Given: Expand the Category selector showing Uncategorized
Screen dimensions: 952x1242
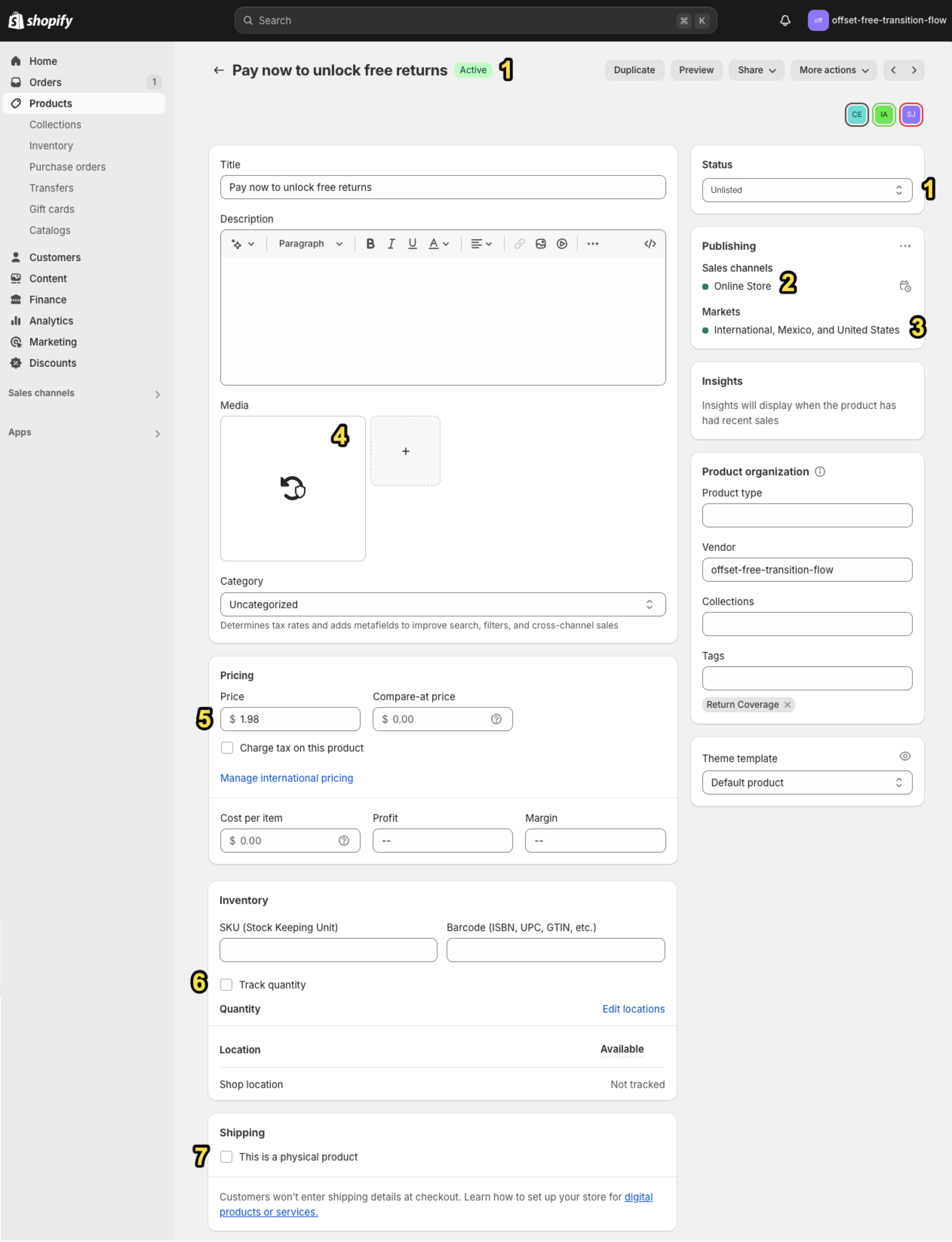Looking at the screenshot, I should click(x=442, y=604).
